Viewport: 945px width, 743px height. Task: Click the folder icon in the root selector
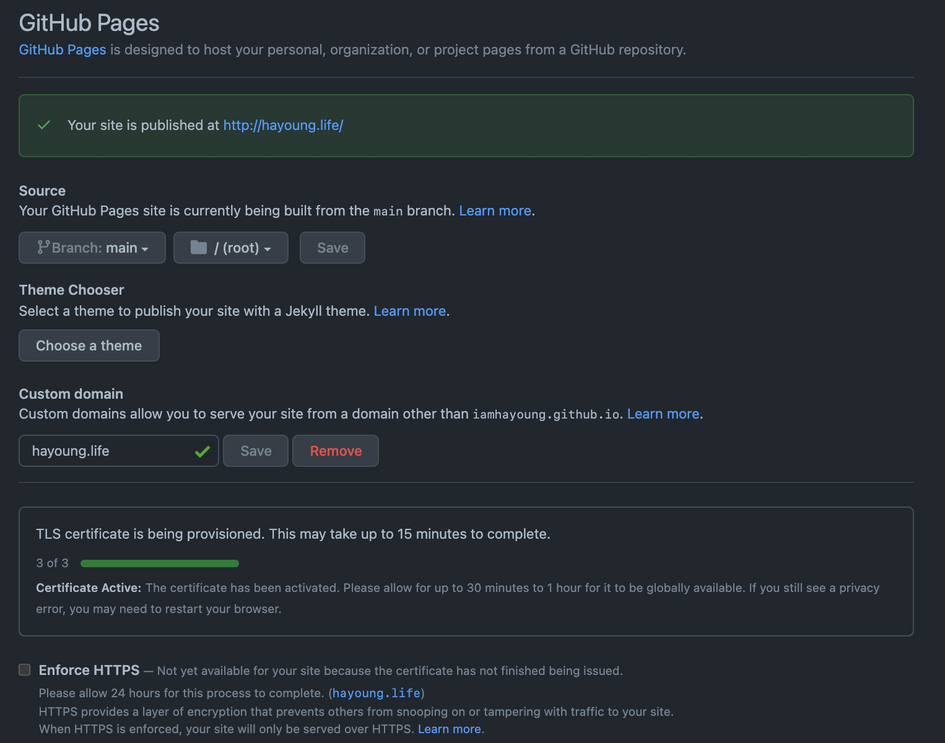click(199, 247)
